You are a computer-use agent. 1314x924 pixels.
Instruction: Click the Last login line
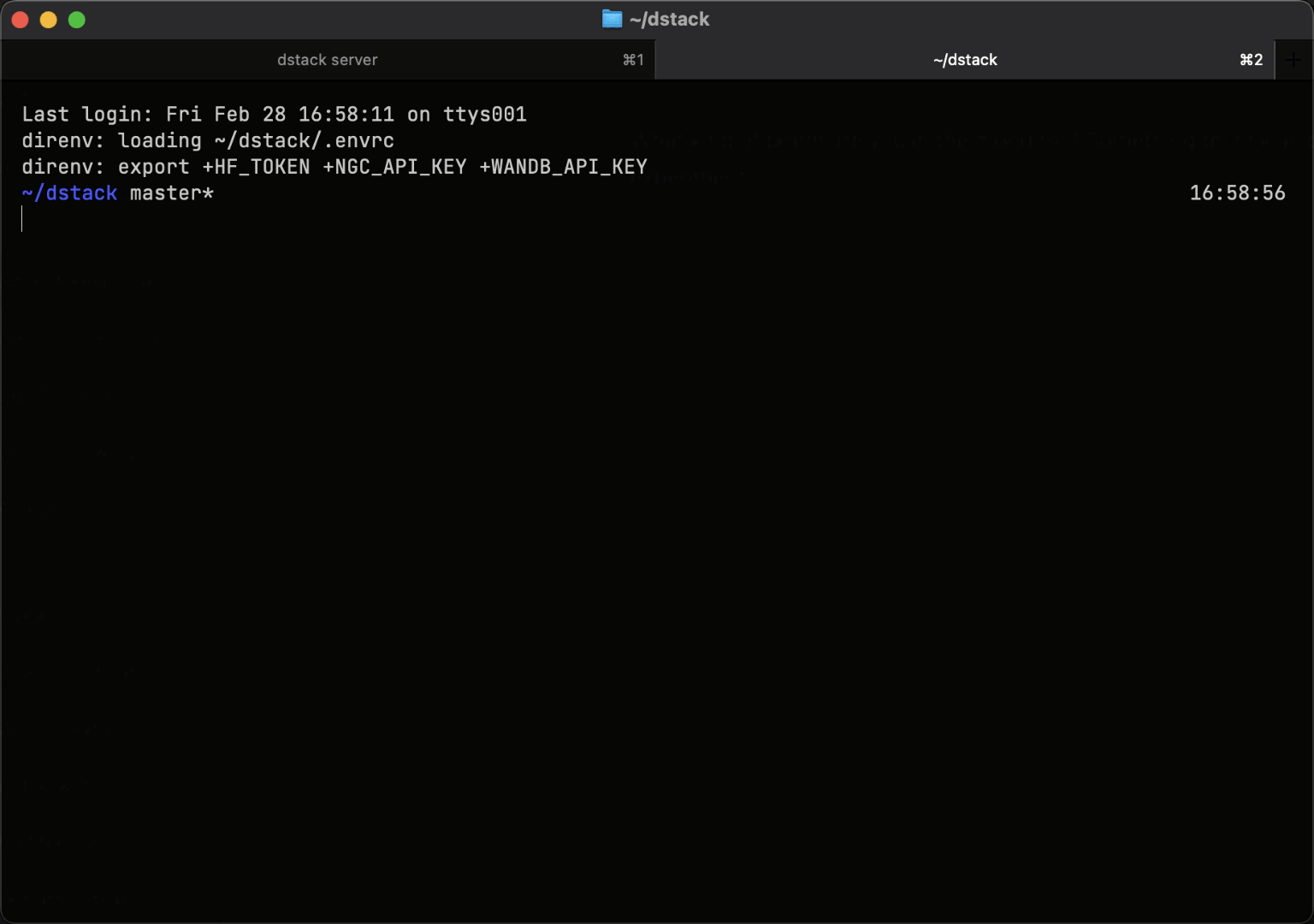(275, 114)
